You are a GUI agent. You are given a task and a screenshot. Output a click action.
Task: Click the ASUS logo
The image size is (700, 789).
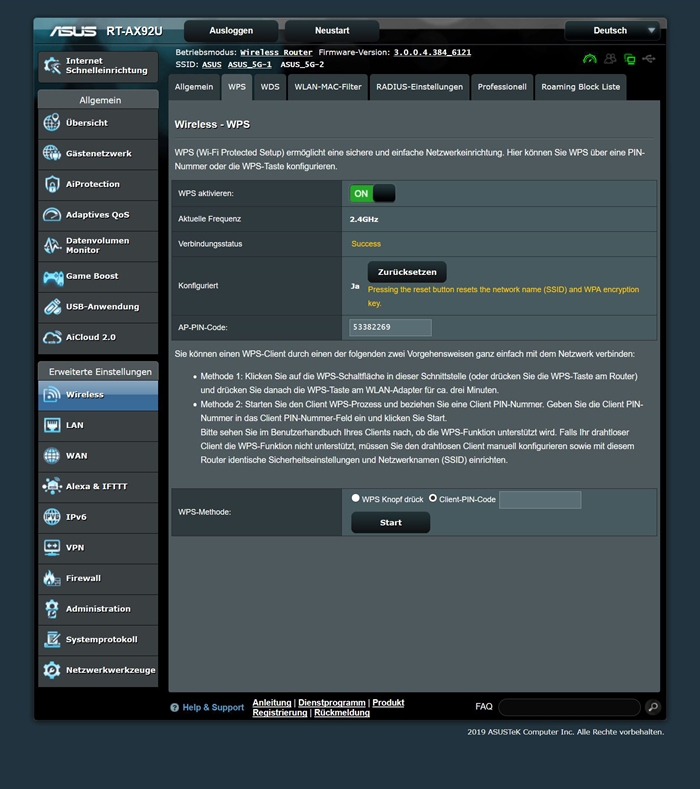73,31
